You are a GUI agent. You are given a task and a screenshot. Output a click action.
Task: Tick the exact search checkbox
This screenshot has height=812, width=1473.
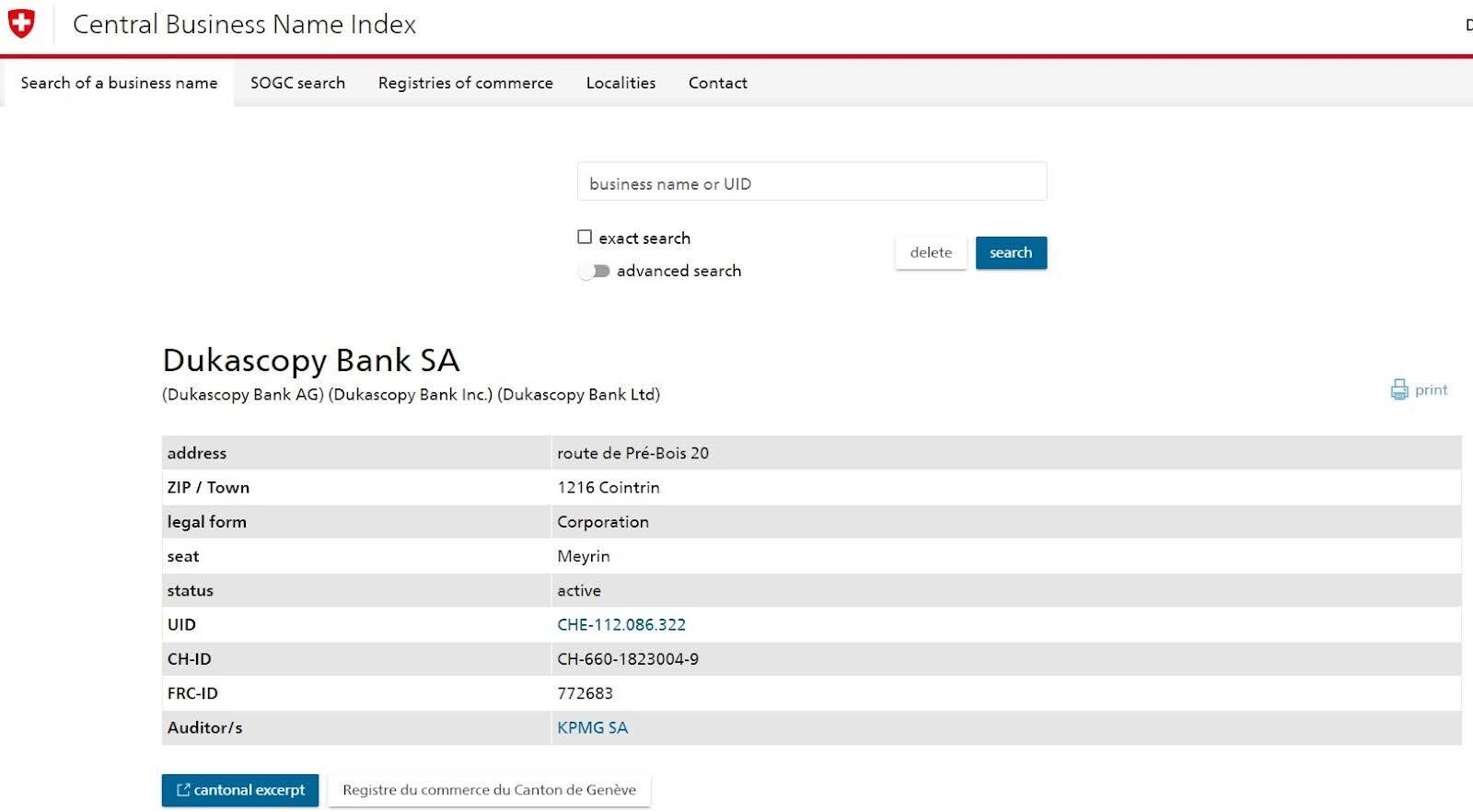(x=585, y=238)
